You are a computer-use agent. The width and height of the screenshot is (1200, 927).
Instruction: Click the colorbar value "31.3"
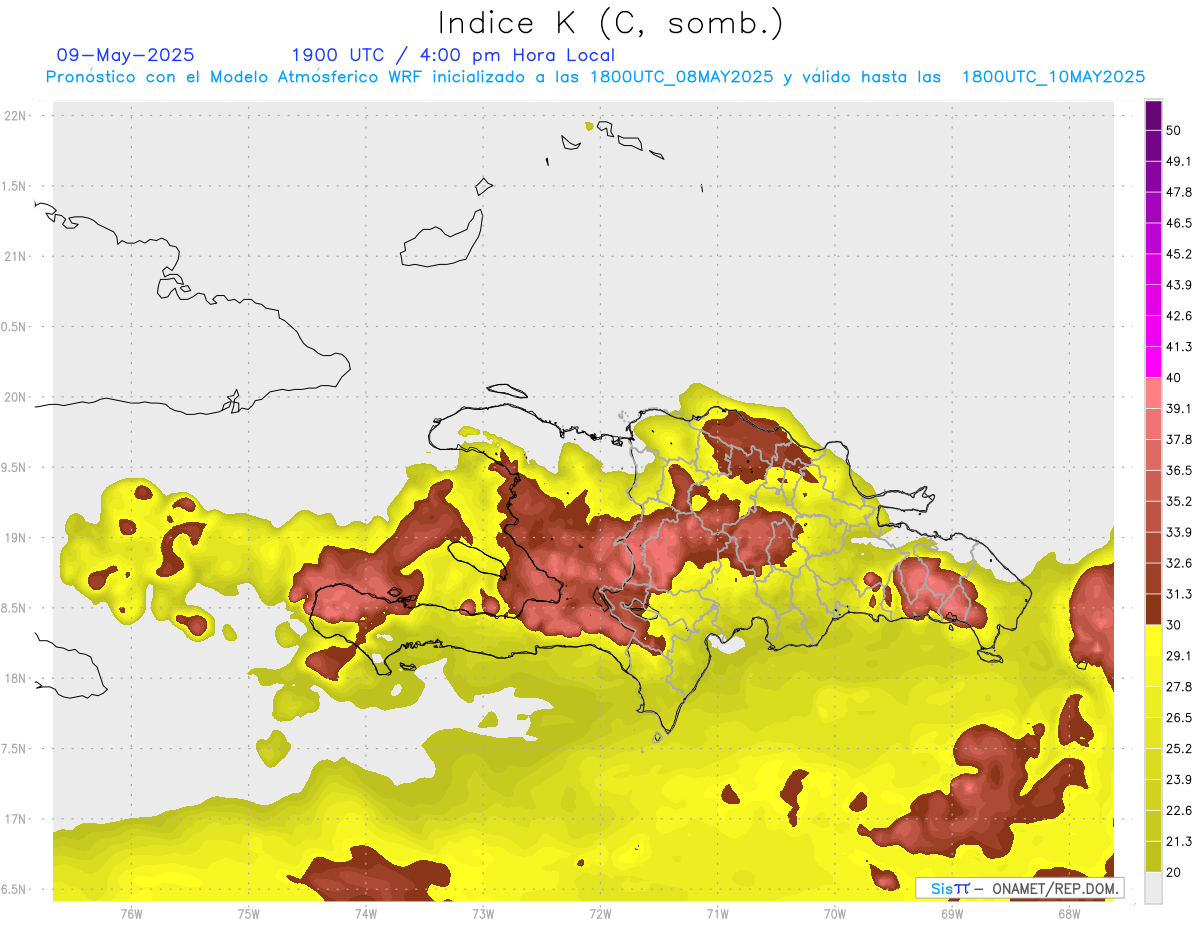tap(1179, 594)
